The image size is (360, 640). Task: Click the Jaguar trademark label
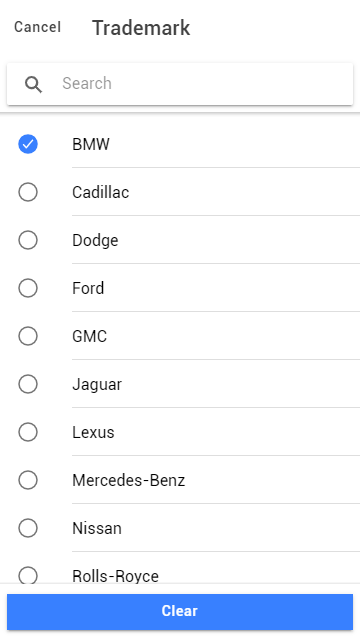tap(97, 384)
